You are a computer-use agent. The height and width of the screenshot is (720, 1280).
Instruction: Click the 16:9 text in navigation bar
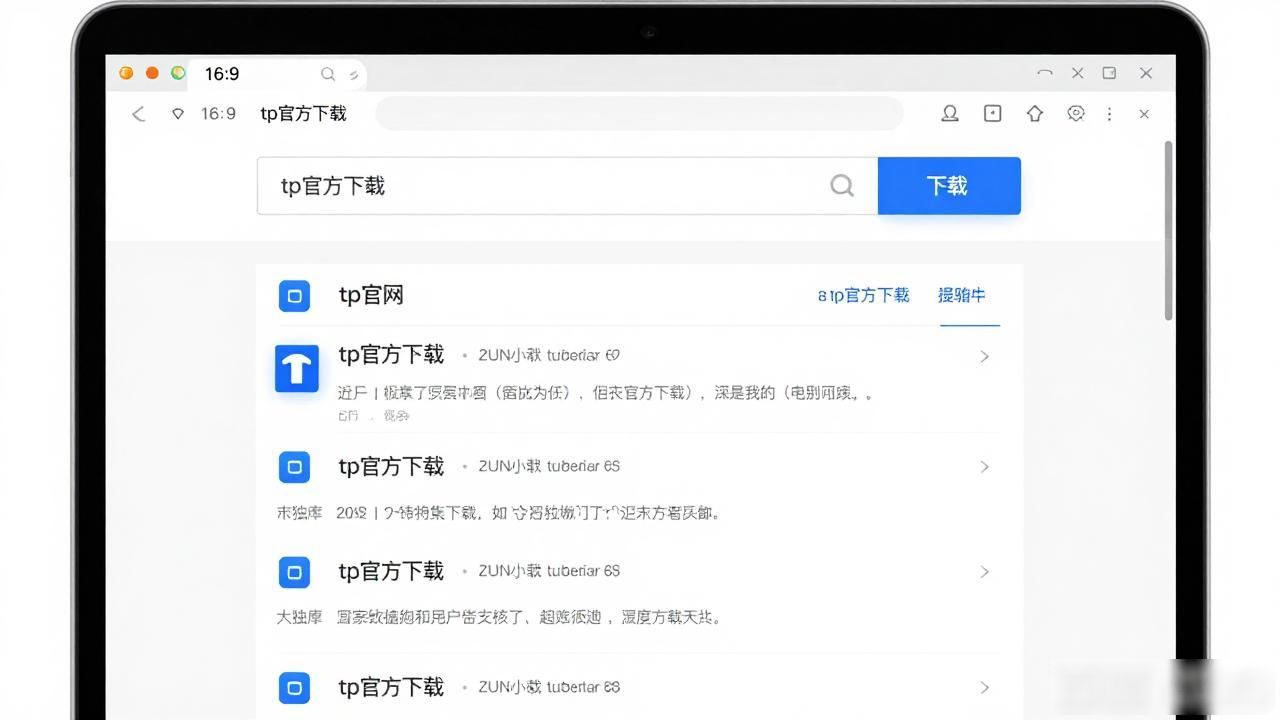218,114
